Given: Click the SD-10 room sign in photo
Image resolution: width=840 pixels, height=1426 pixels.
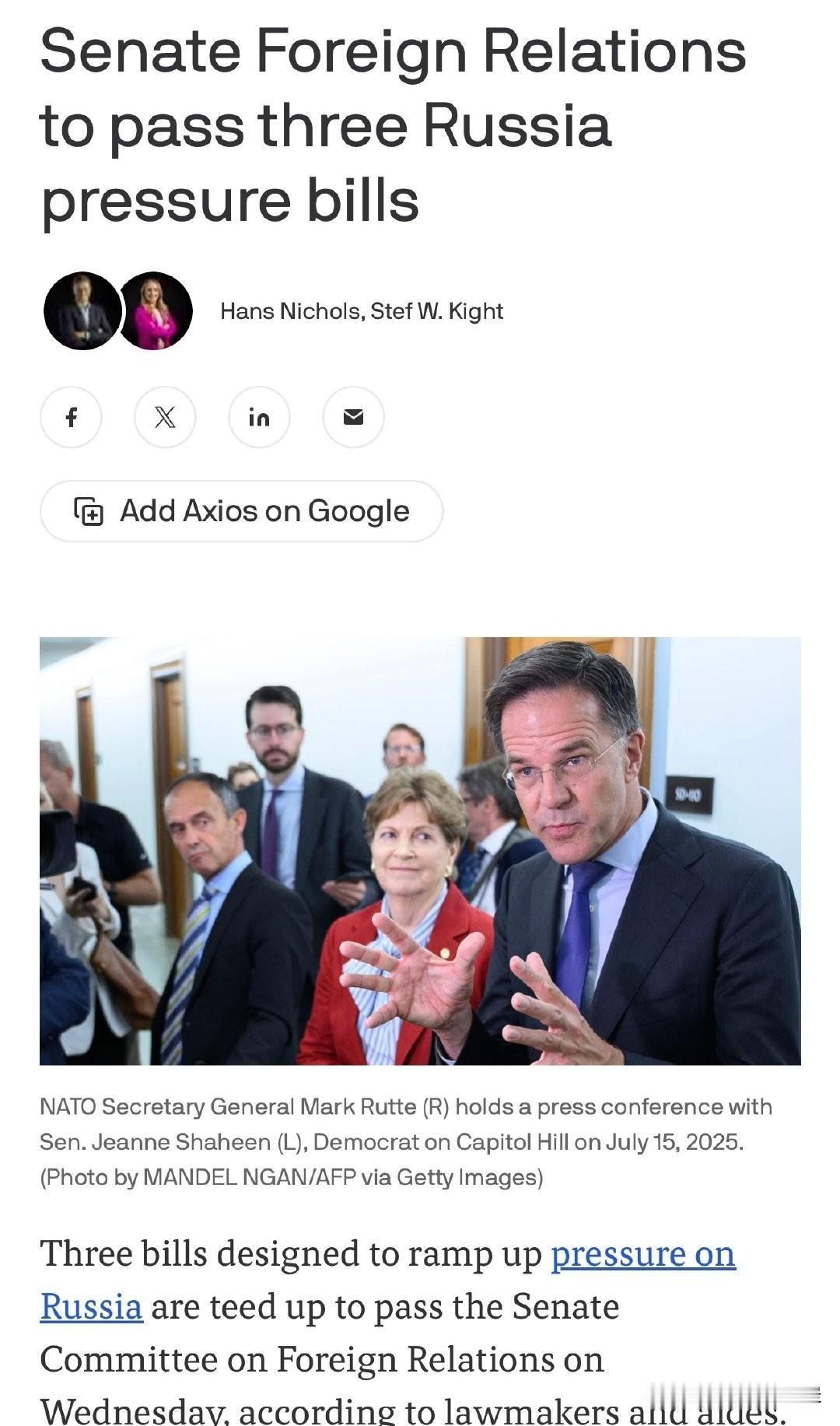Looking at the screenshot, I should pyautogui.click(x=688, y=795).
